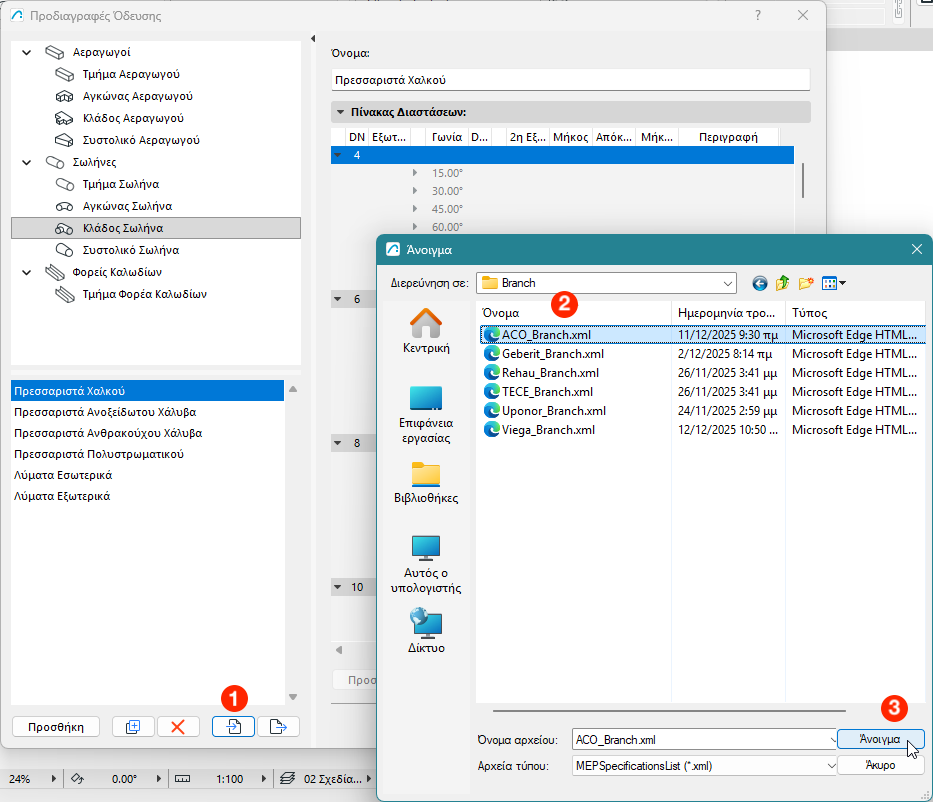Select Πρεσσαριστά Ανθρακούχου Χάλυβα specification
Screen dimensions: 933x802
[x=148, y=433]
